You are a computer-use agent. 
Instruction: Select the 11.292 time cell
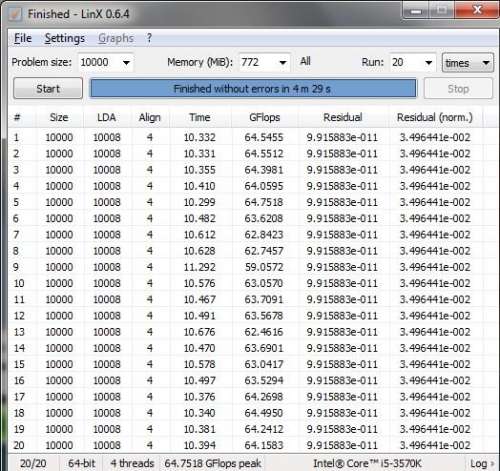(x=200, y=267)
